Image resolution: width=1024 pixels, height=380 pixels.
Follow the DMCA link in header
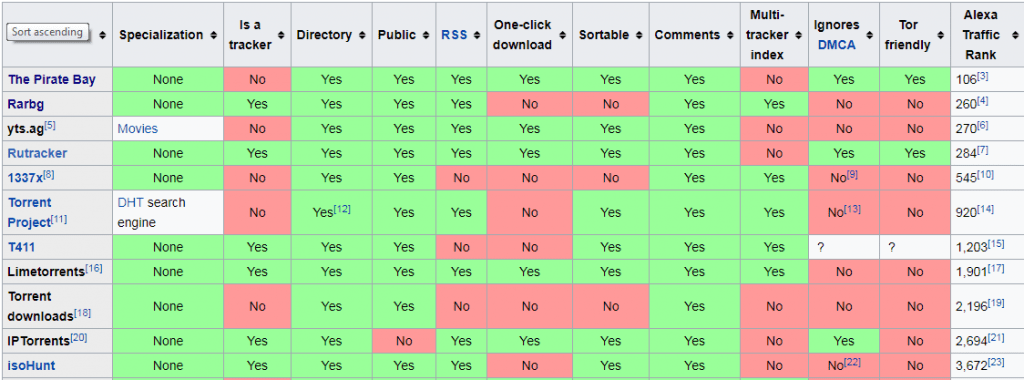point(837,45)
